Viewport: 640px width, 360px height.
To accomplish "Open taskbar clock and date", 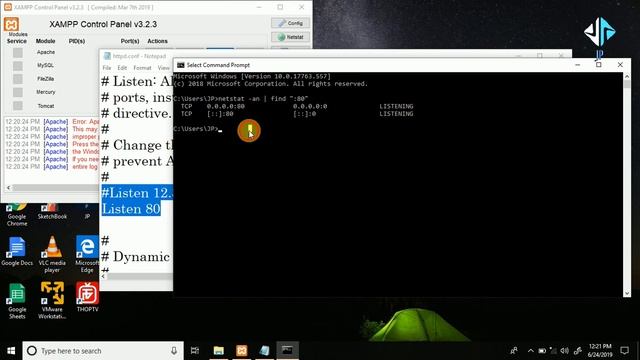I will (600, 351).
